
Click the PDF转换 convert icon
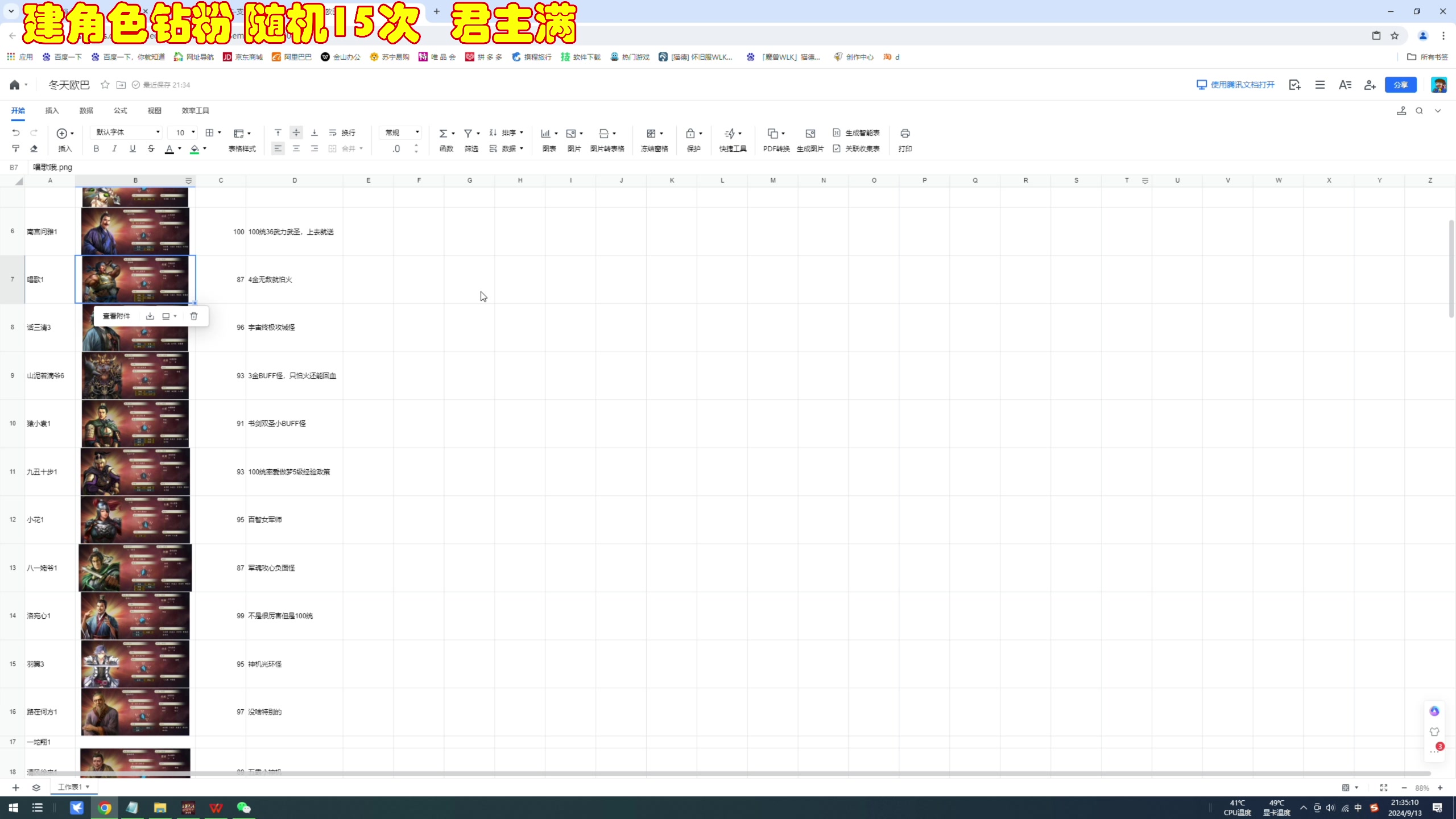pos(772,133)
